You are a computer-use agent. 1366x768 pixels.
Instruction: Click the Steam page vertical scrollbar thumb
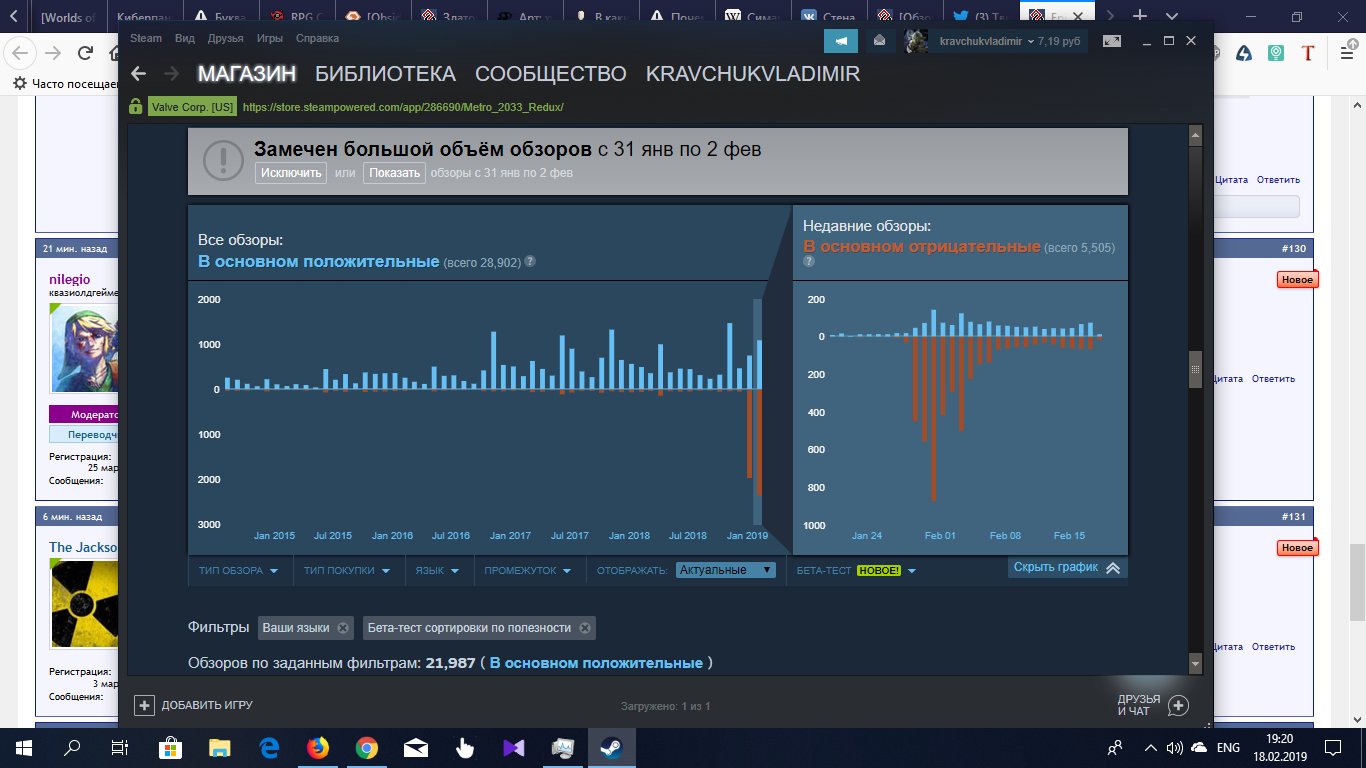1195,369
